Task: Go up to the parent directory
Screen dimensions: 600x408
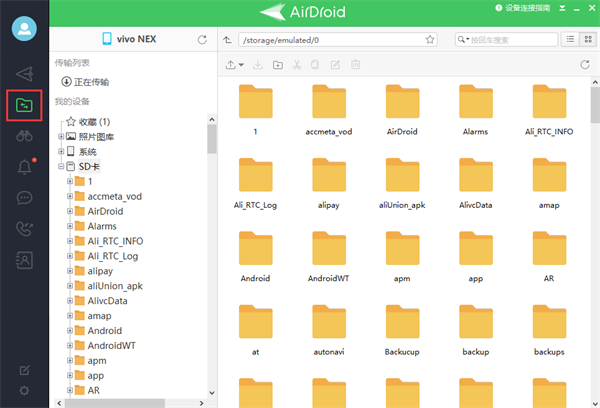Action: (227, 40)
